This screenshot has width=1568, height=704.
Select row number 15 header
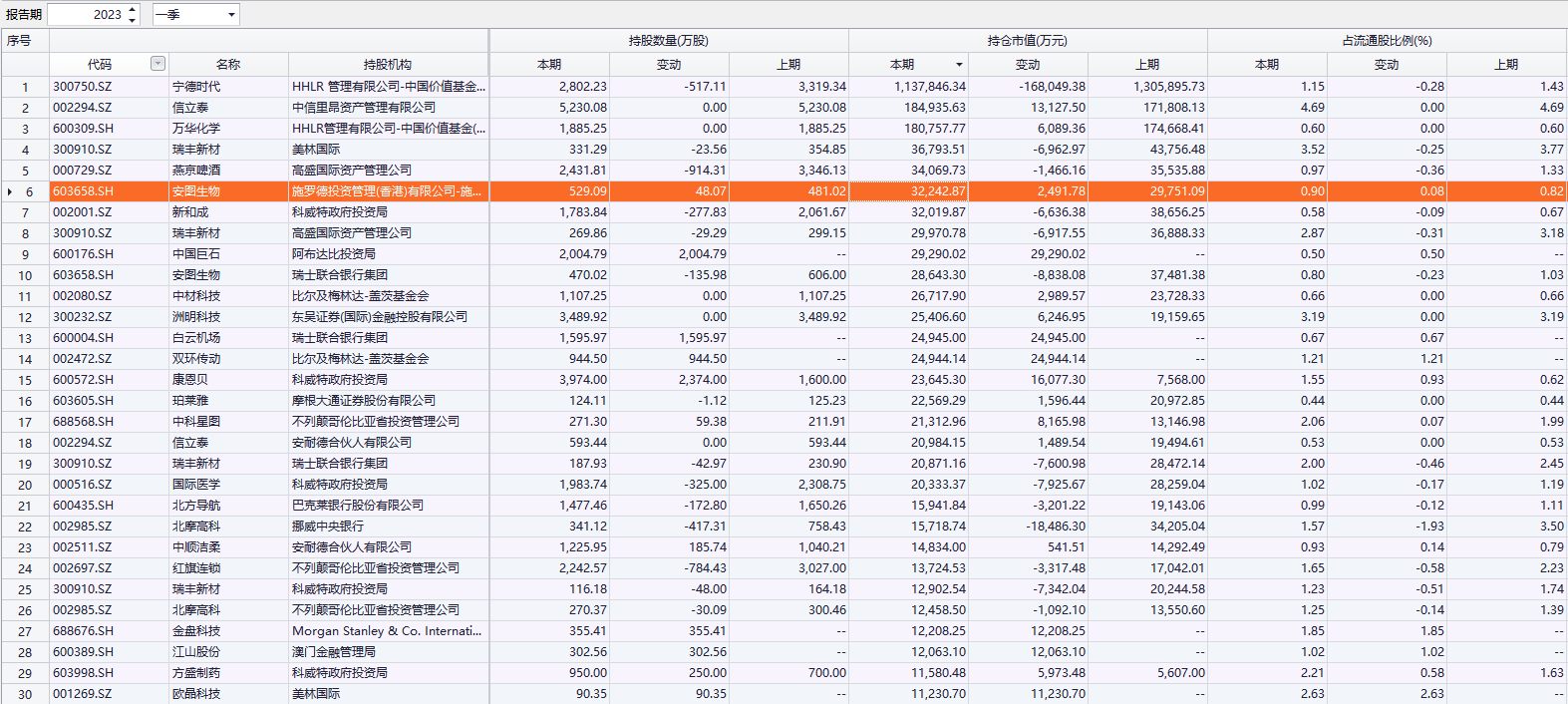[25, 380]
